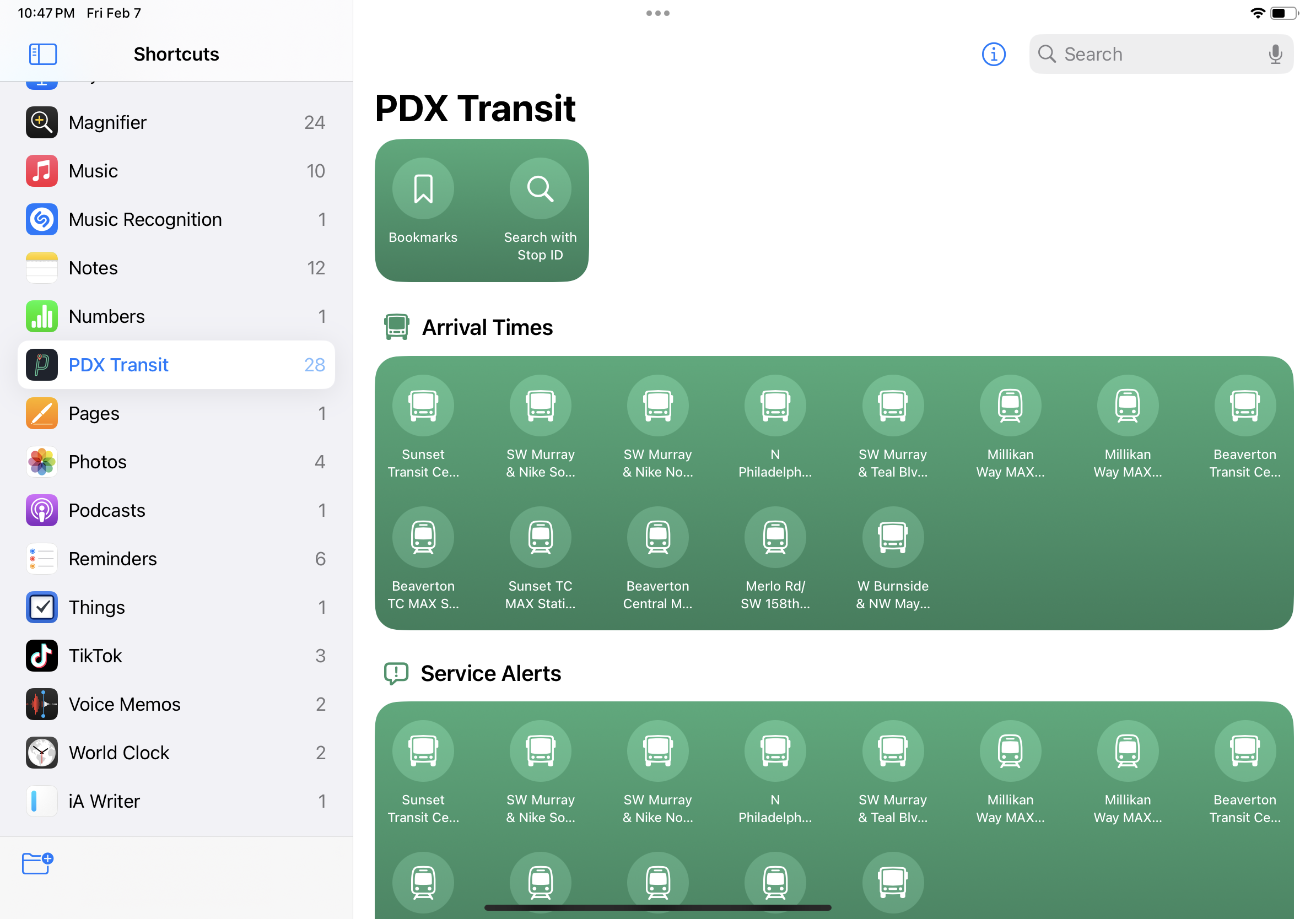Tap the battery status icon
This screenshot has width=1316, height=919.
1284,13
